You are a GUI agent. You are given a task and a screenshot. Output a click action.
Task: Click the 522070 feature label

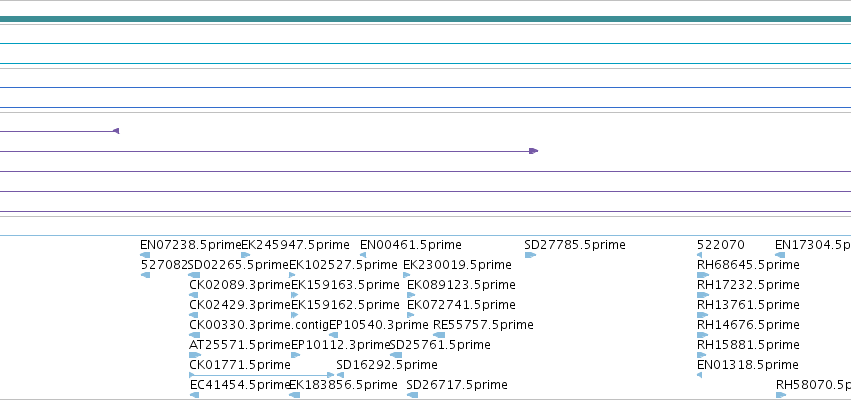(721, 245)
